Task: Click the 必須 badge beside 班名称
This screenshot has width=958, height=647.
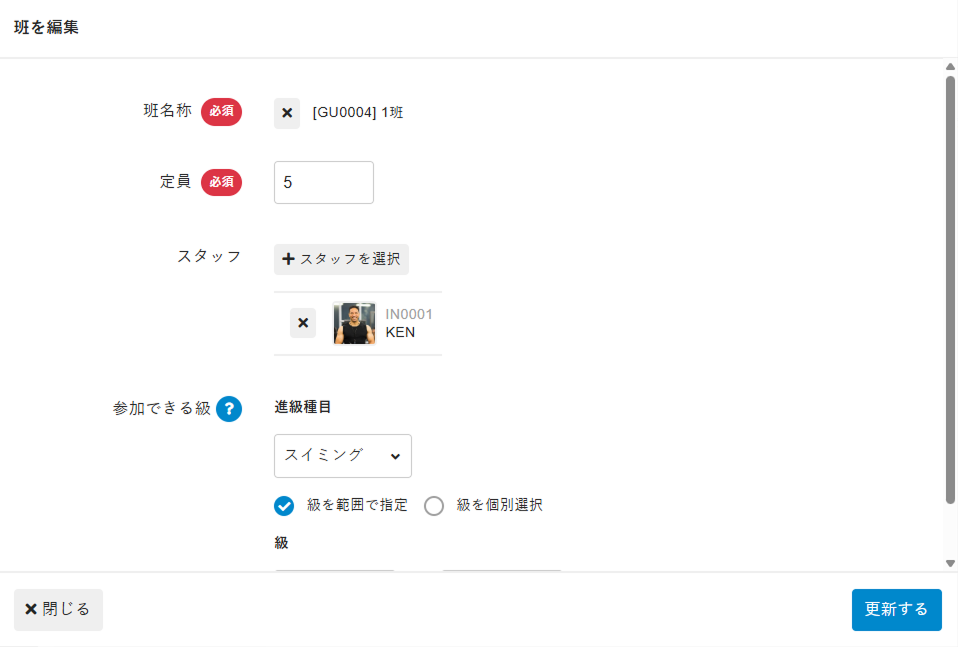Action: click(x=221, y=111)
